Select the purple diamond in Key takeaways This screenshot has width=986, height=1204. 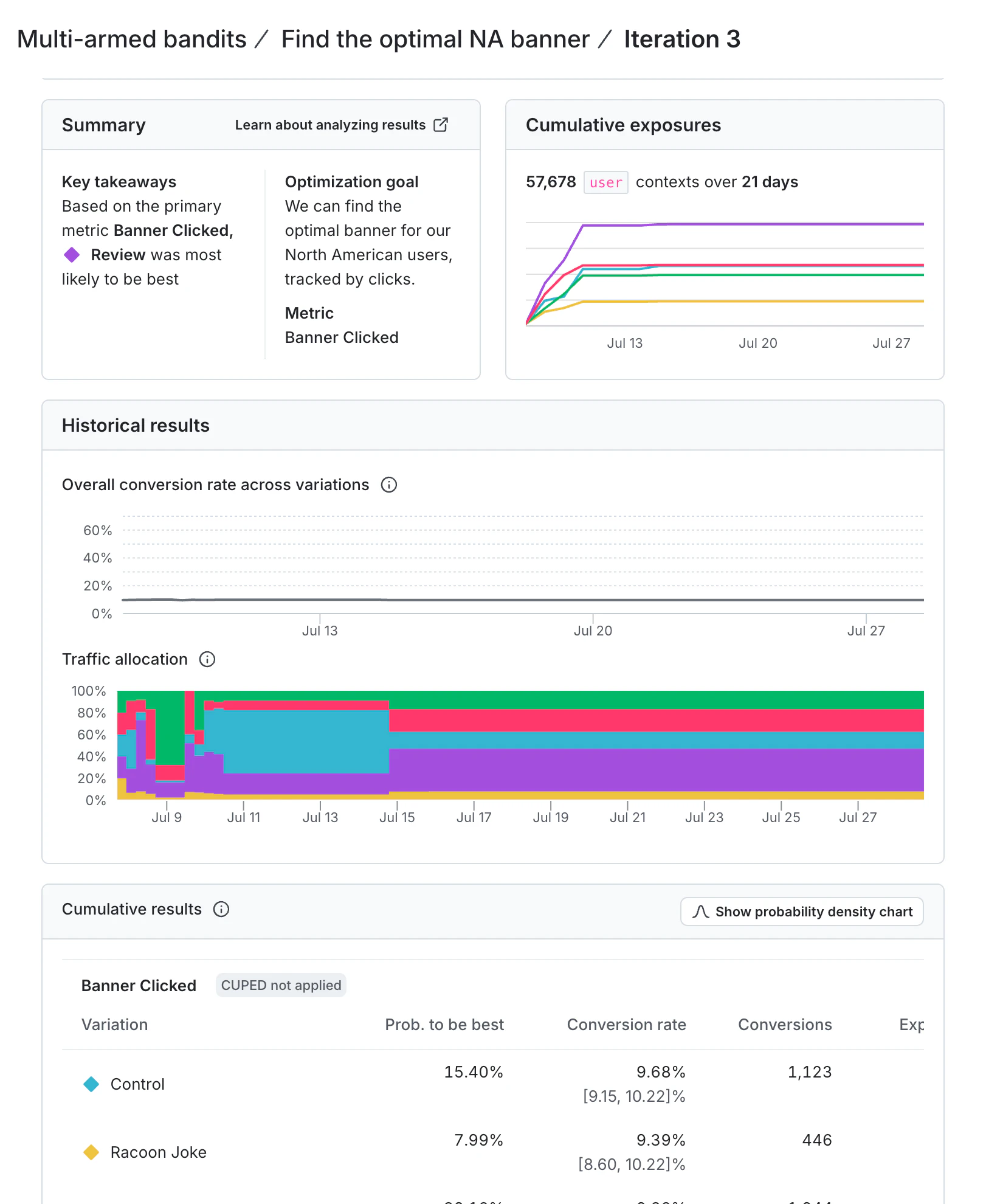[72, 255]
